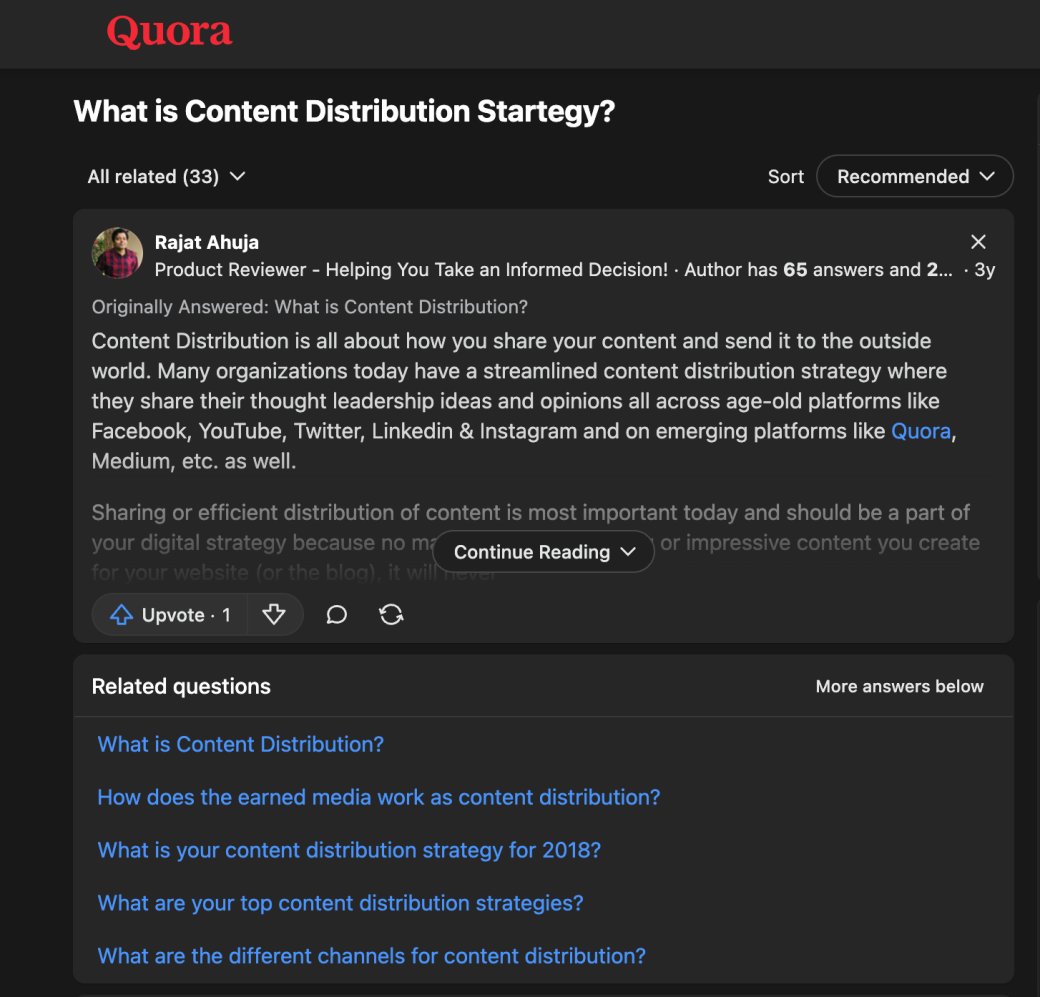This screenshot has height=997, width=1040.
Task: Click Rajat Ahuja's profile picture
Action: (117, 253)
